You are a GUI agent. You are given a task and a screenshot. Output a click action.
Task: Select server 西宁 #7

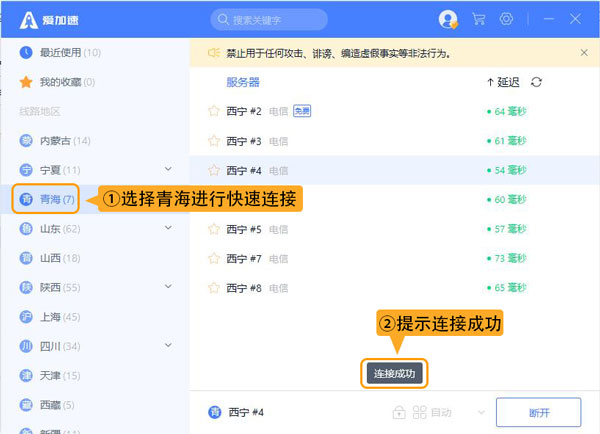click(395, 258)
